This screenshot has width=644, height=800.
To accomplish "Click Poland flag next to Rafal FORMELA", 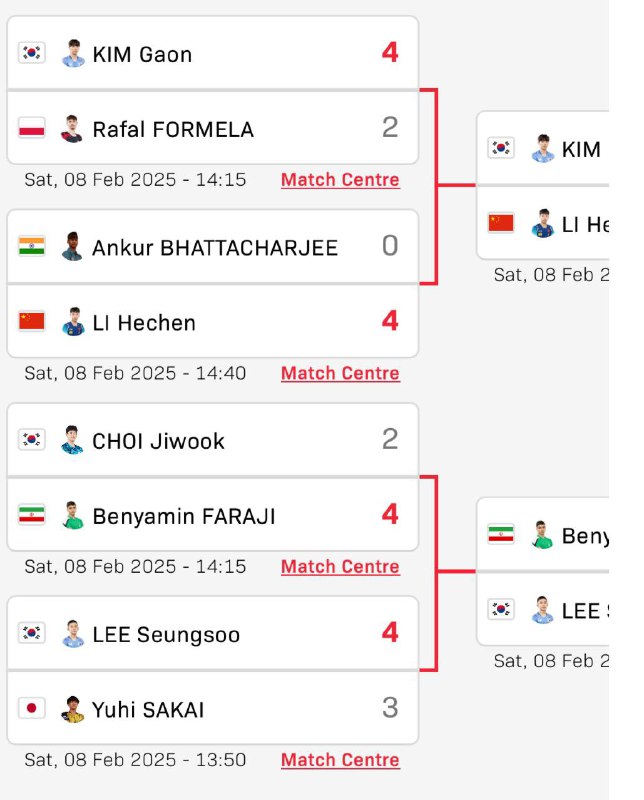I will 32,128.
